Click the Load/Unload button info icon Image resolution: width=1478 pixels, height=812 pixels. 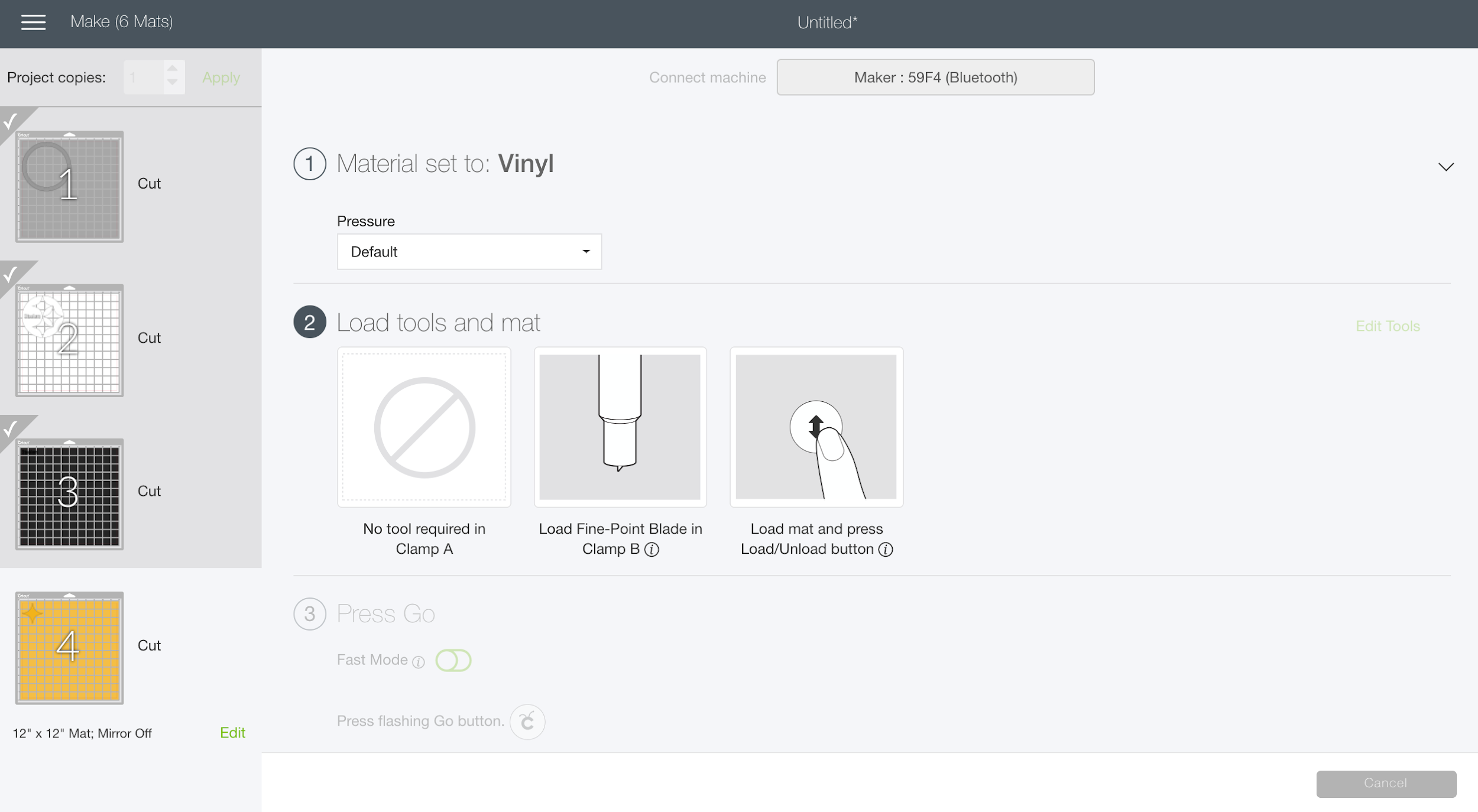pos(886,550)
